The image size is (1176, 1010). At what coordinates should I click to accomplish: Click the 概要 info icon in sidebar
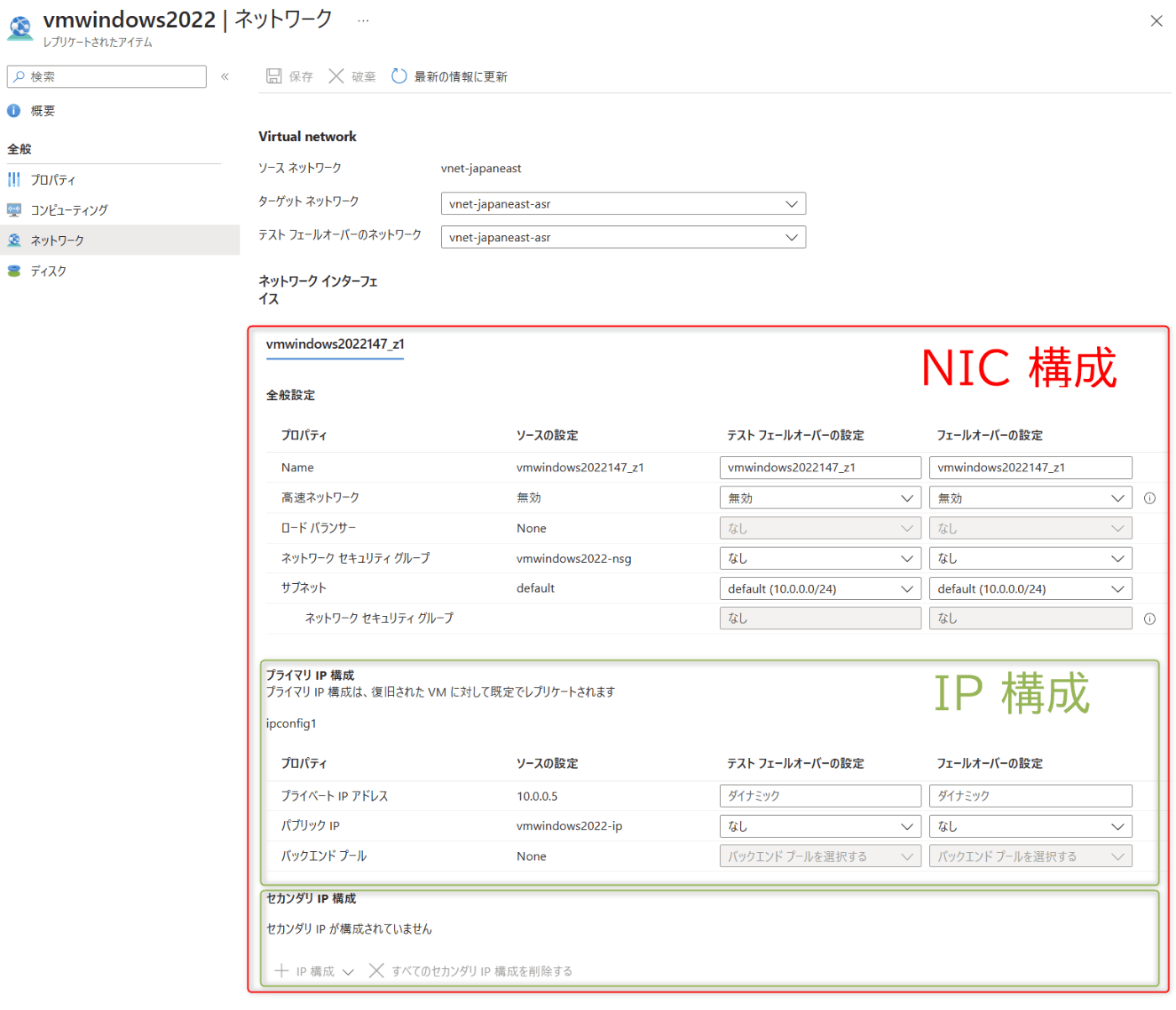click(13, 111)
